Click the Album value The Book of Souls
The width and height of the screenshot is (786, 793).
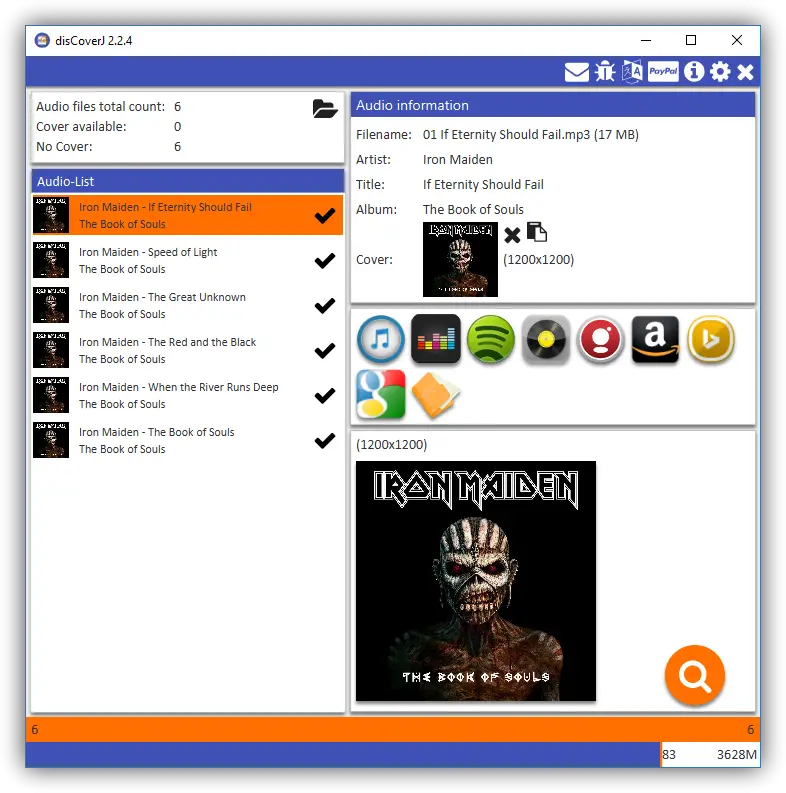coord(473,209)
